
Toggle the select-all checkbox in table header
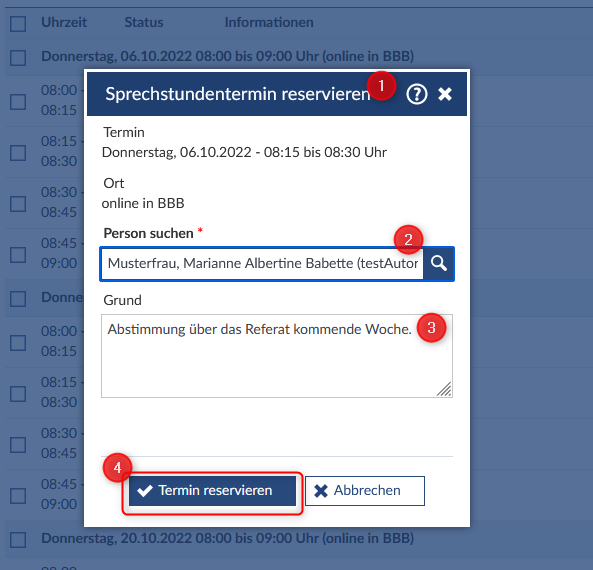[18, 23]
